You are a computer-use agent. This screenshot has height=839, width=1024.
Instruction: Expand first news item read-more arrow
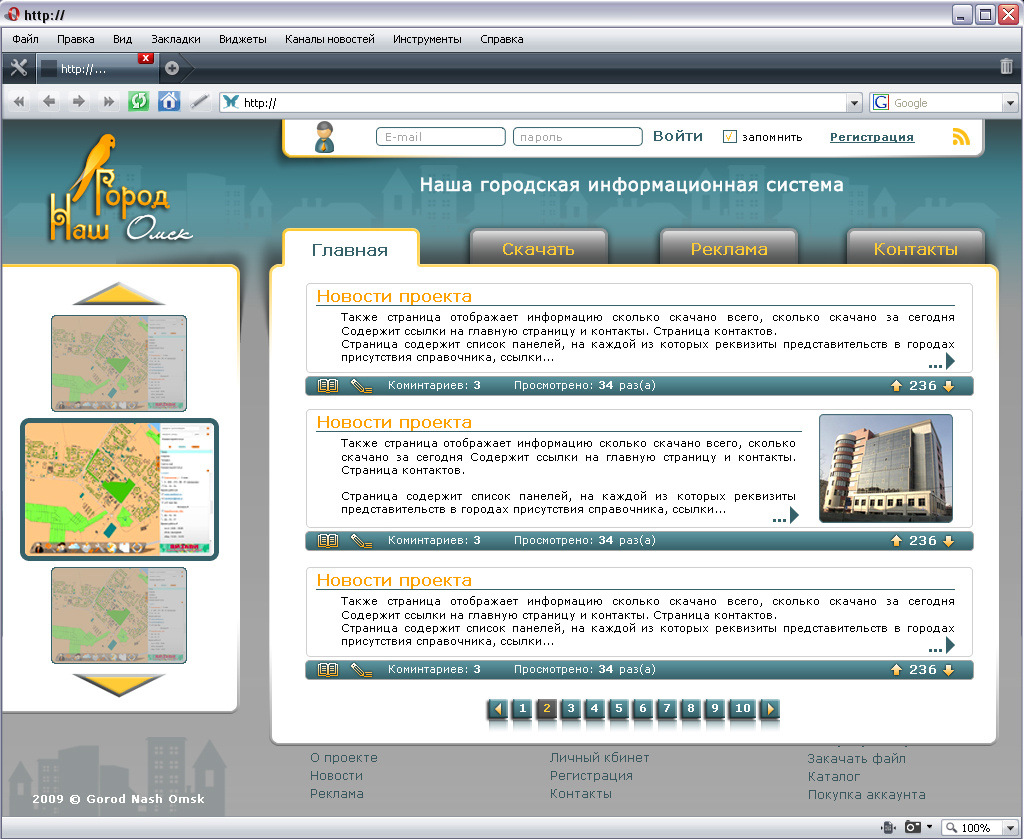[x=942, y=362]
